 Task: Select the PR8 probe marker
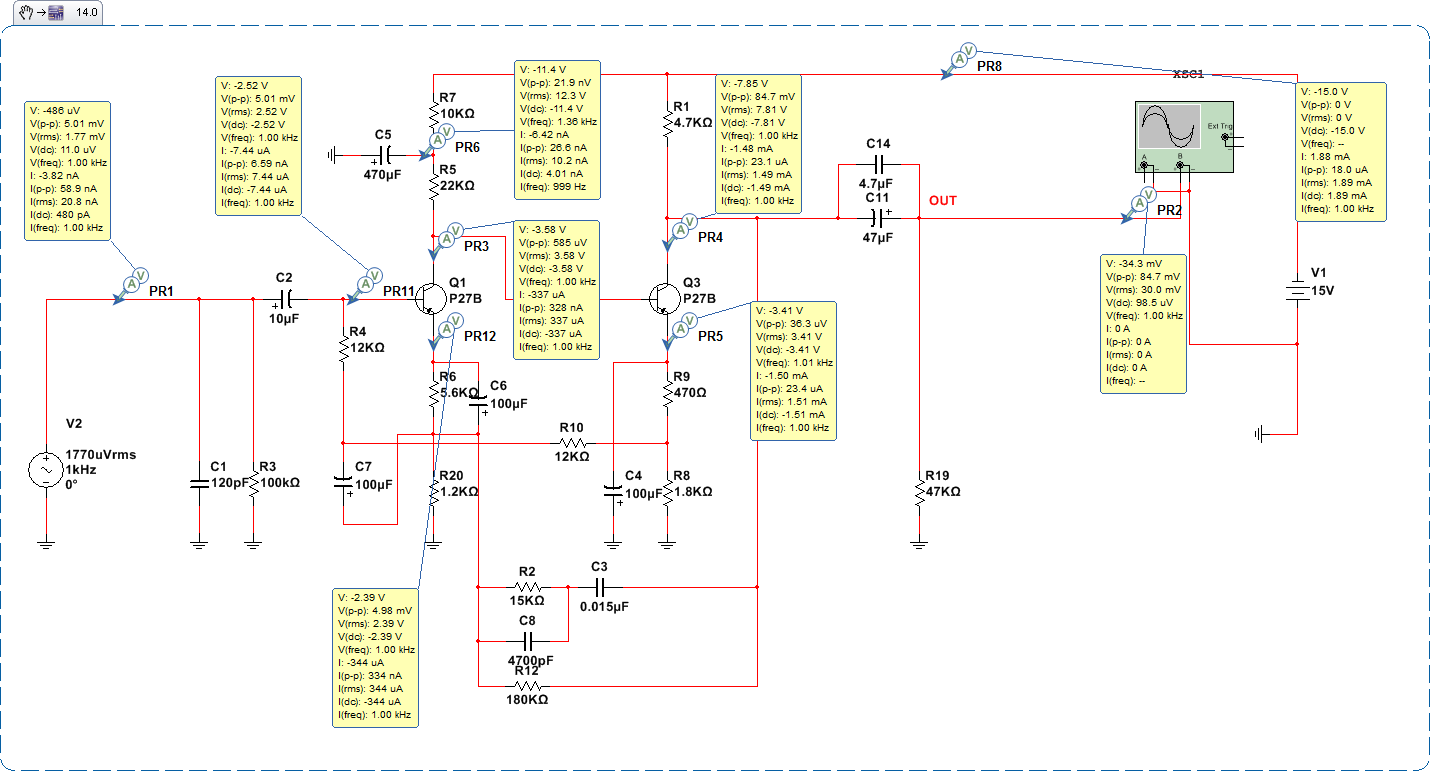[x=958, y=62]
